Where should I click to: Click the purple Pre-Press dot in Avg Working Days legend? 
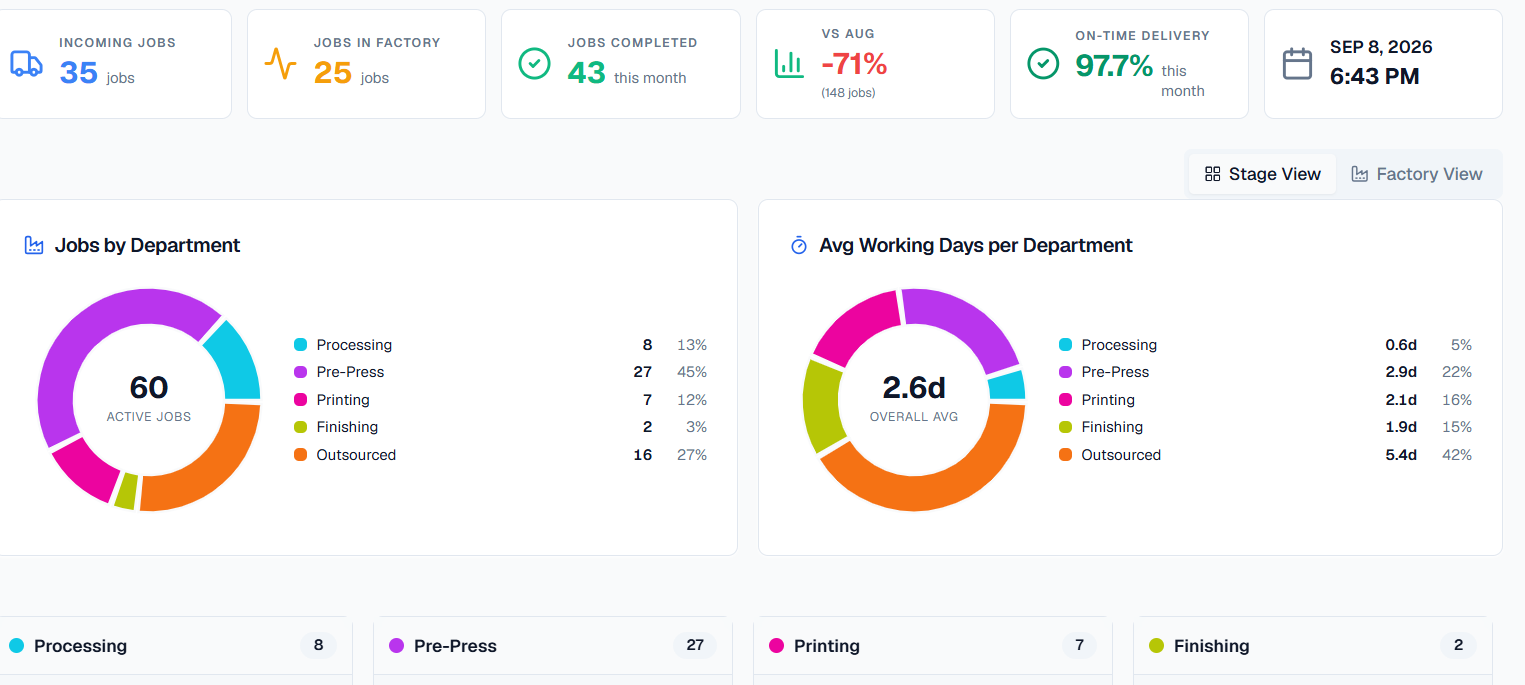(x=1065, y=372)
